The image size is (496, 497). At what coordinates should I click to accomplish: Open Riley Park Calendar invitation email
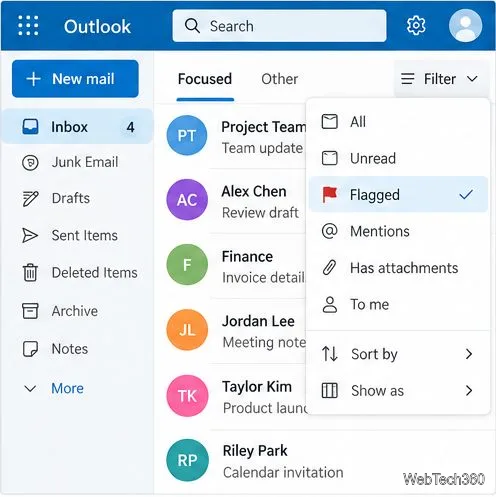325,461
